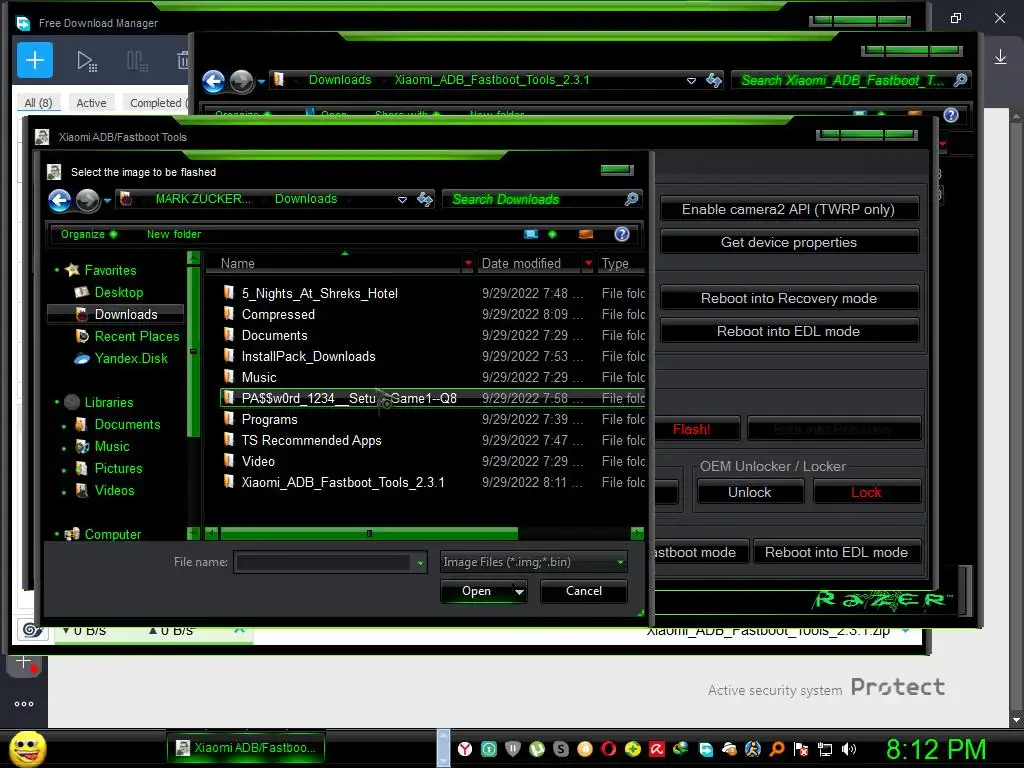The width and height of the screenshot is (1024, 768).
Task: Go back in the Xiaomi_ADB_Fastboot_Tools explorer window
Action: point(214,81)
